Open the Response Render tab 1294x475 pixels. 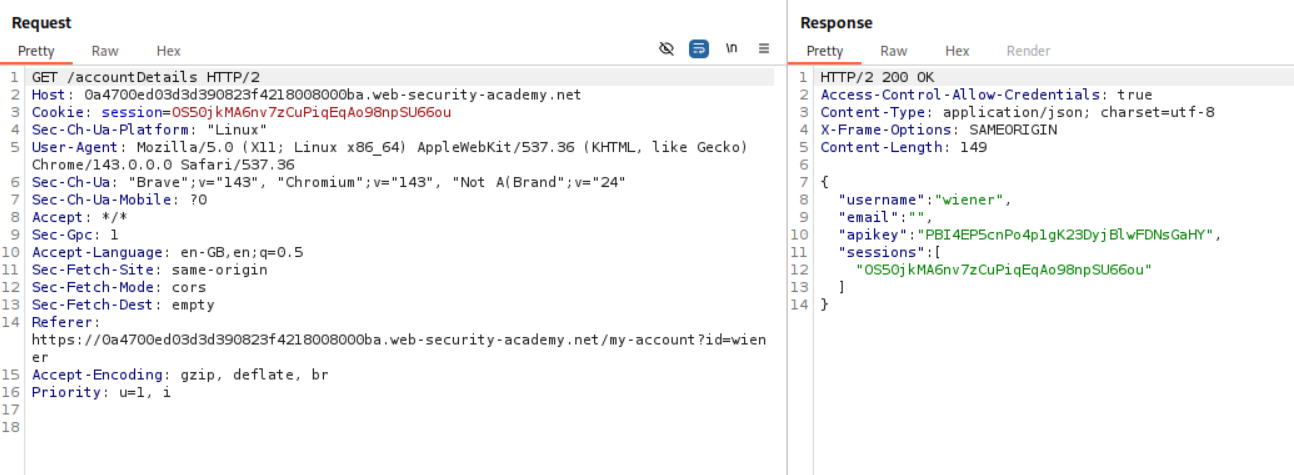1028,51
